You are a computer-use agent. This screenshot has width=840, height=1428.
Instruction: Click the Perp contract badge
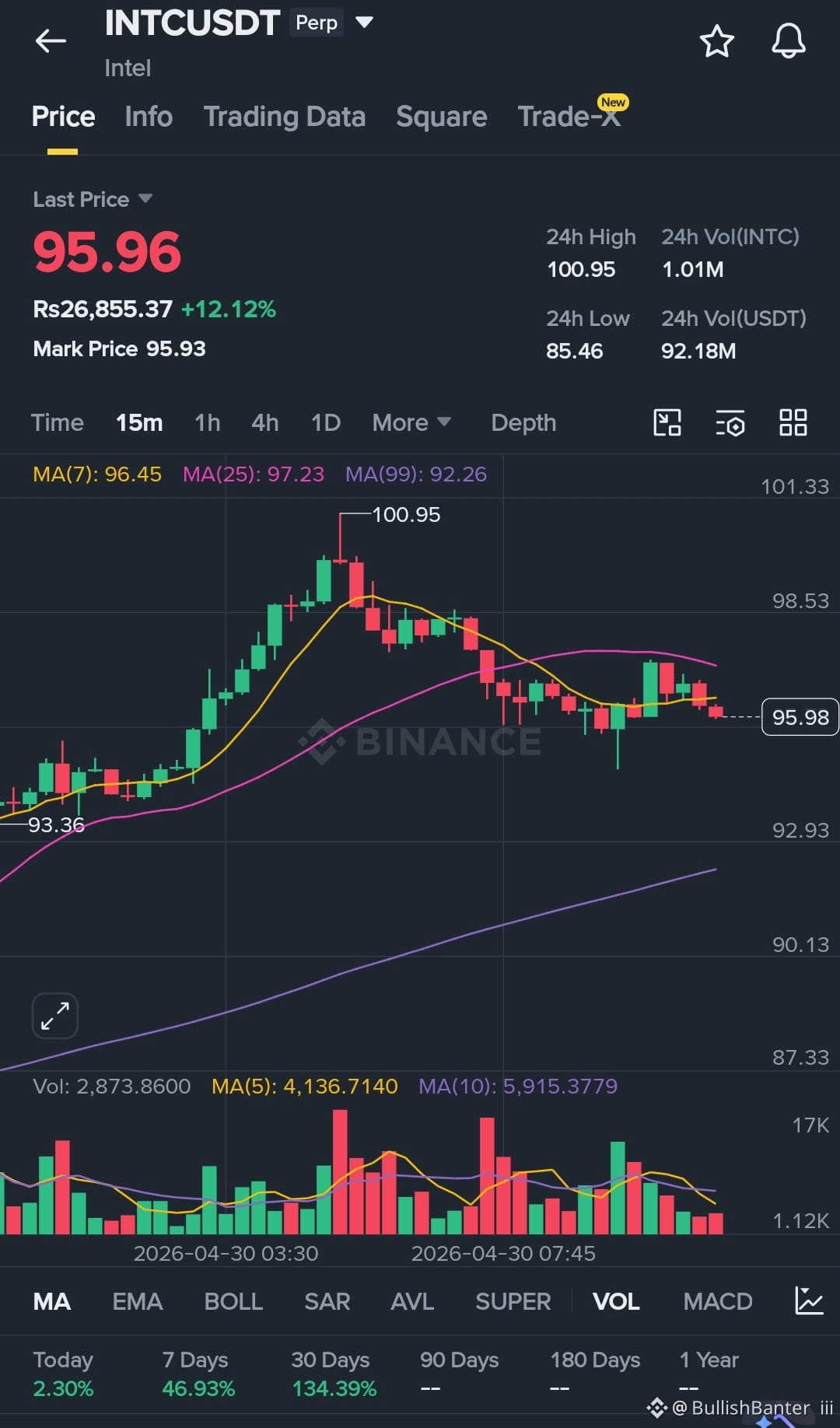pyautogui.click(x=317, y=23)
